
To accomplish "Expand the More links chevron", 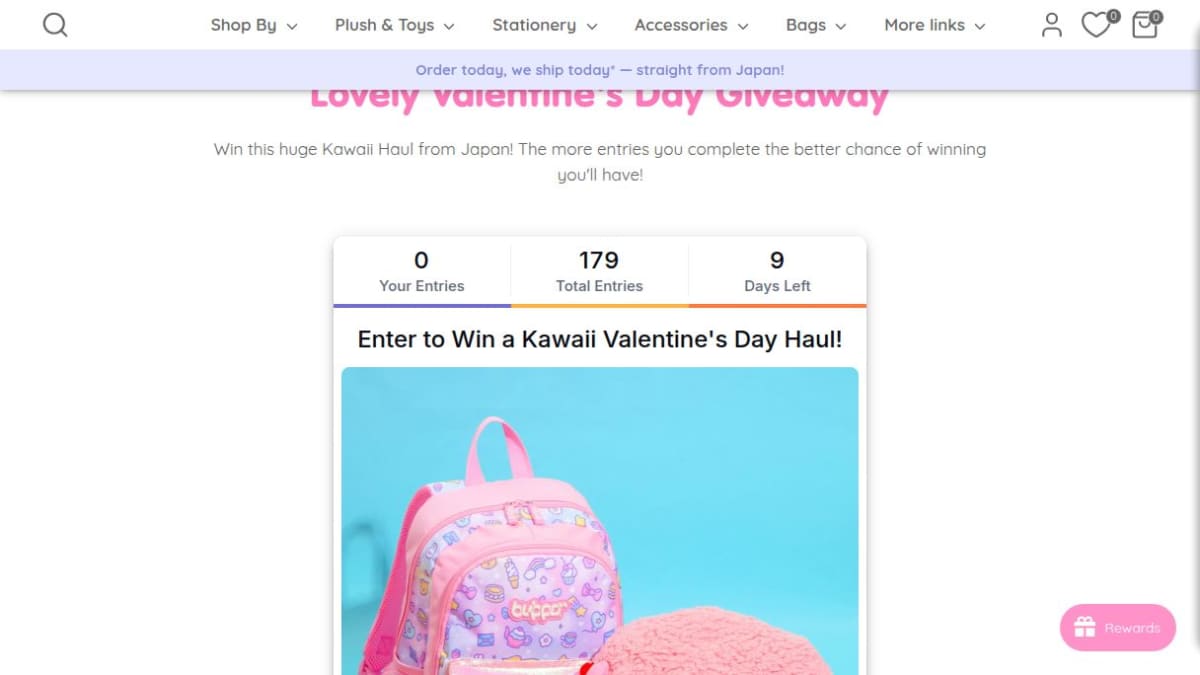I will (x=980, y=26).
